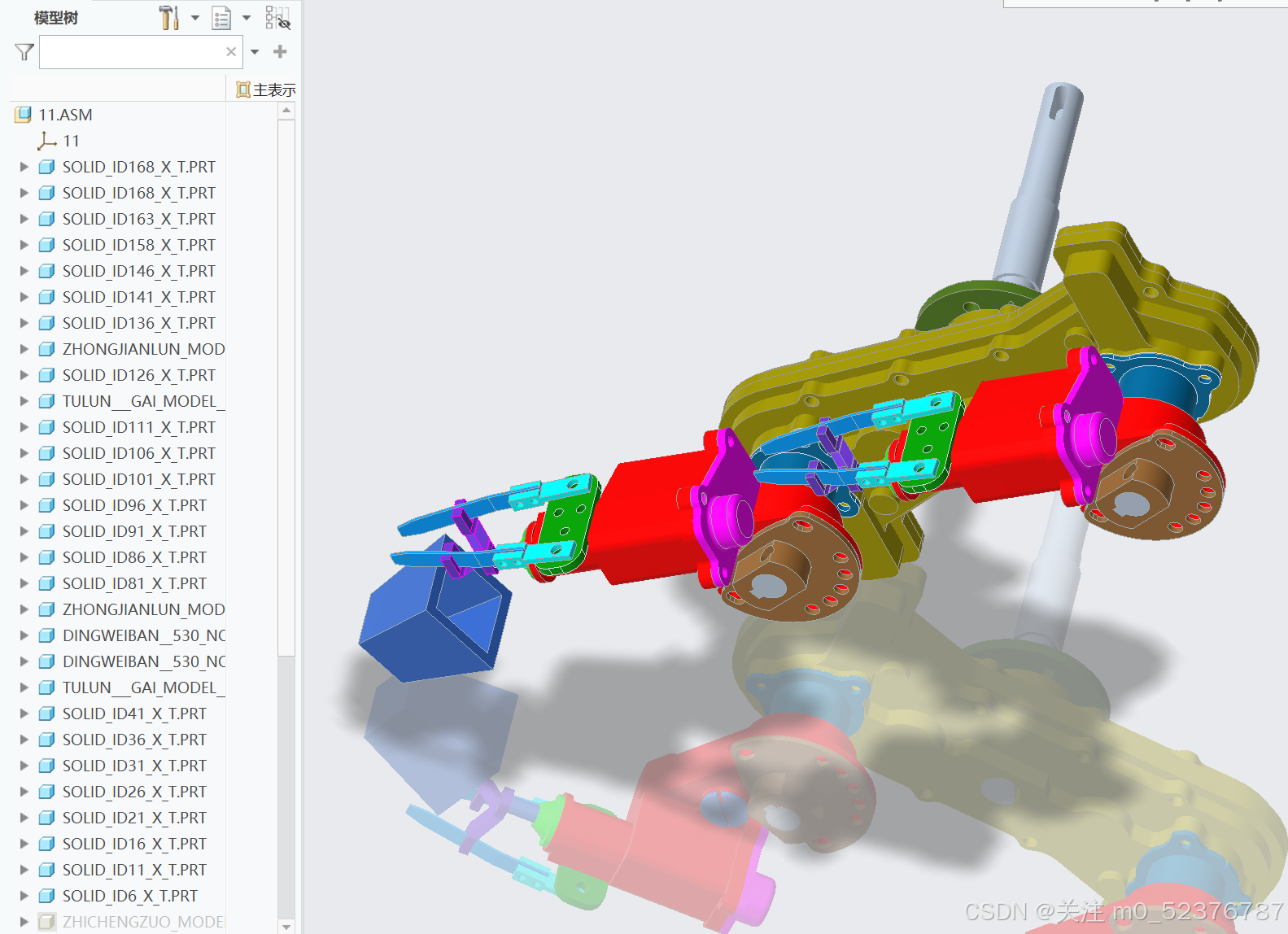Expand SOLID_ID163_X_T.PRT node
This screenshot has height=934, width=1288.
point(24,219)
